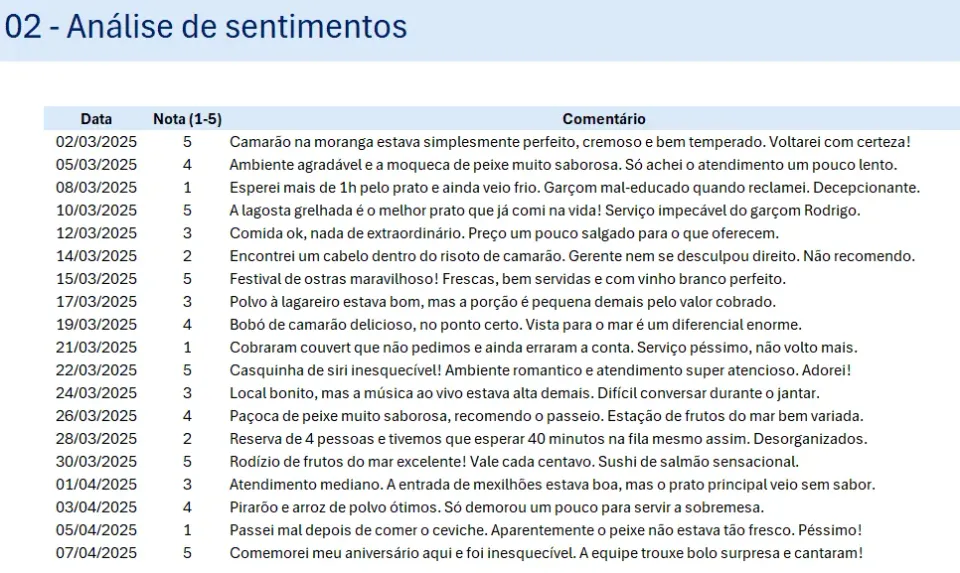The height and width of the screenshot is (573, 960).
Task: Select the Rodízio de frutos do mar comment
Action: click(x=514, y=462)
